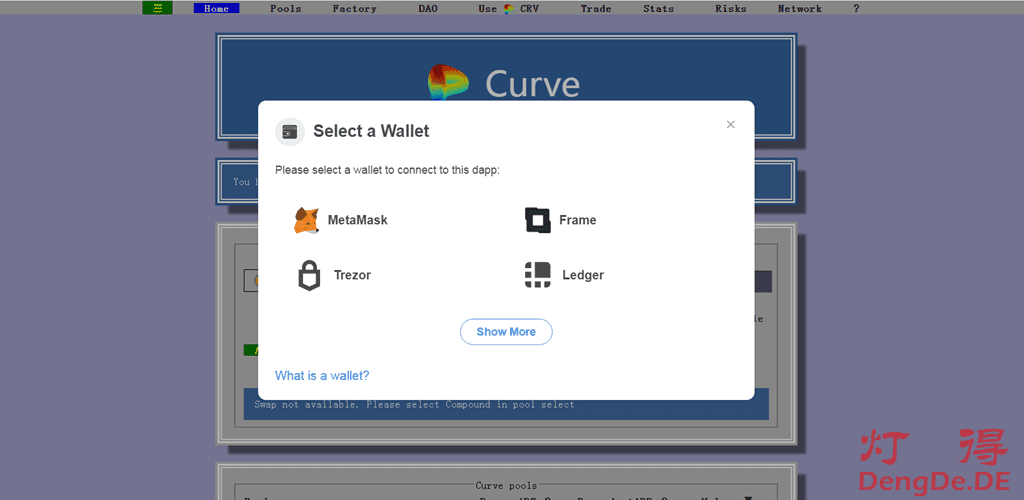The width and height of the screenshot is (1024, 500).
Task: Pick the Trezor lock icon
Action: tap(309, 275)
